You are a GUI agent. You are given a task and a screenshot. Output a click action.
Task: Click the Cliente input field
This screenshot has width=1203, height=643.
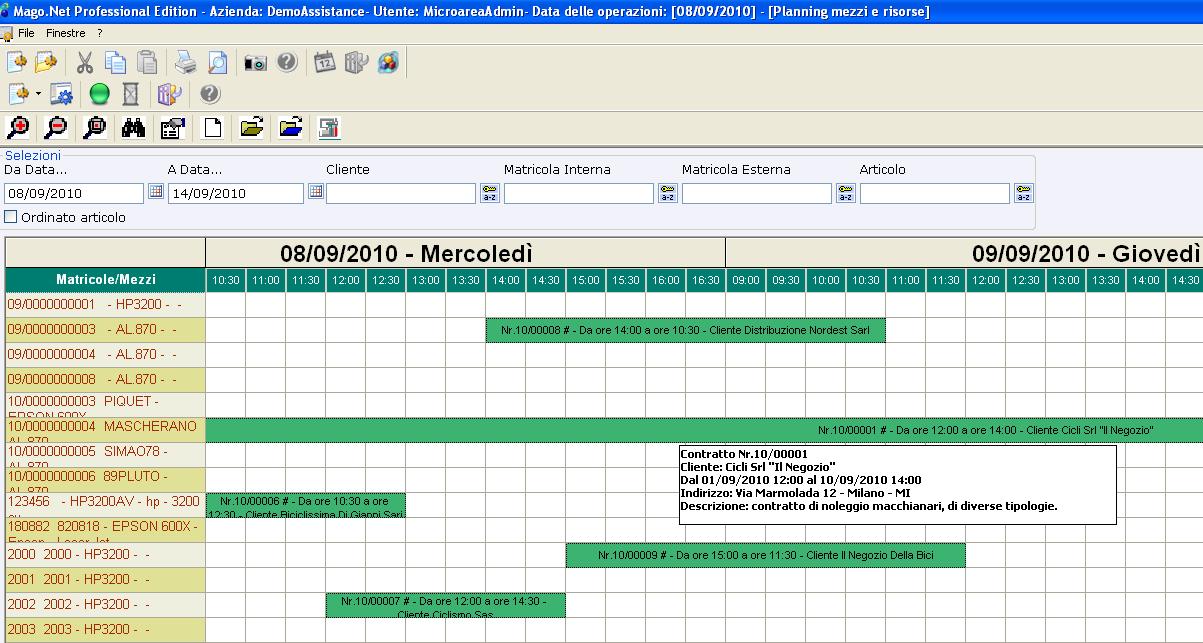[x=401, y=193]
